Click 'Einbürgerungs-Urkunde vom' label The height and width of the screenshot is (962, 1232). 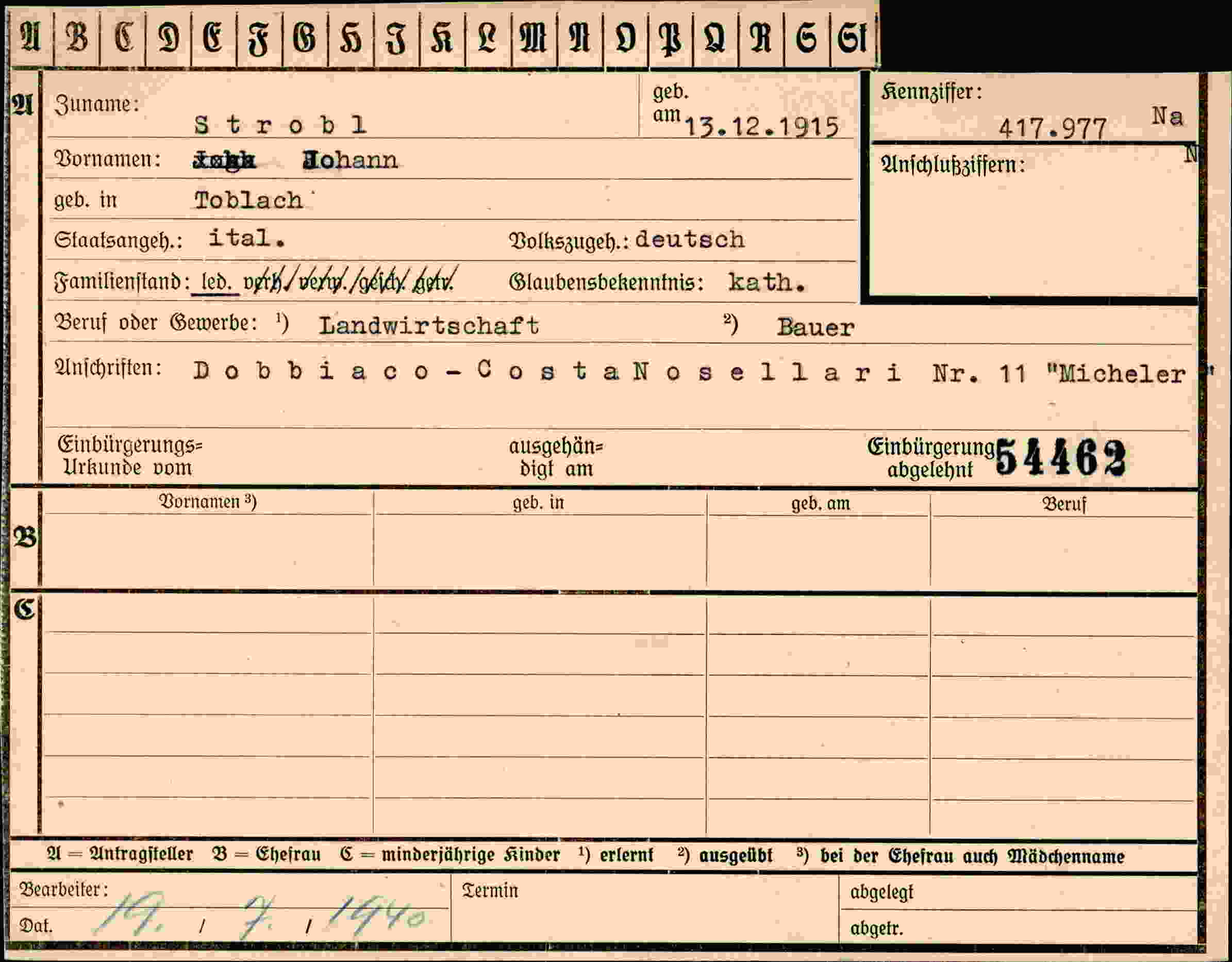[x=130, y=456]
